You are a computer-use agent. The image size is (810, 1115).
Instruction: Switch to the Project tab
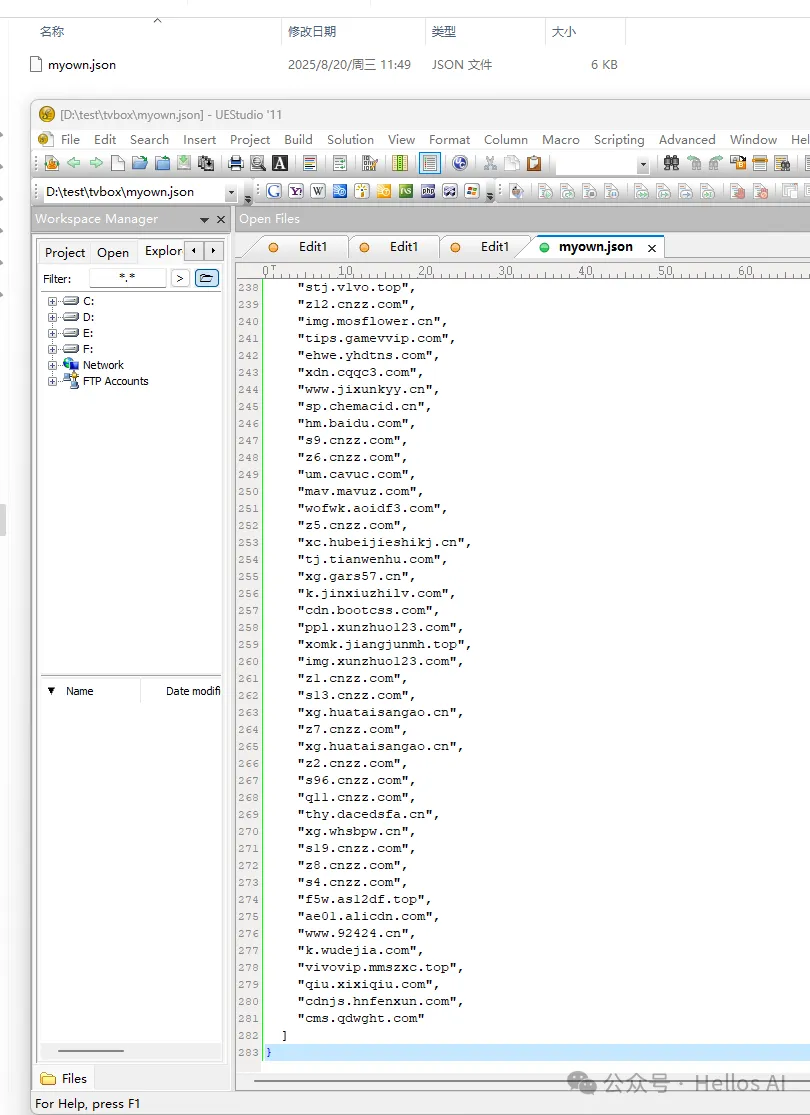point(65,252)
